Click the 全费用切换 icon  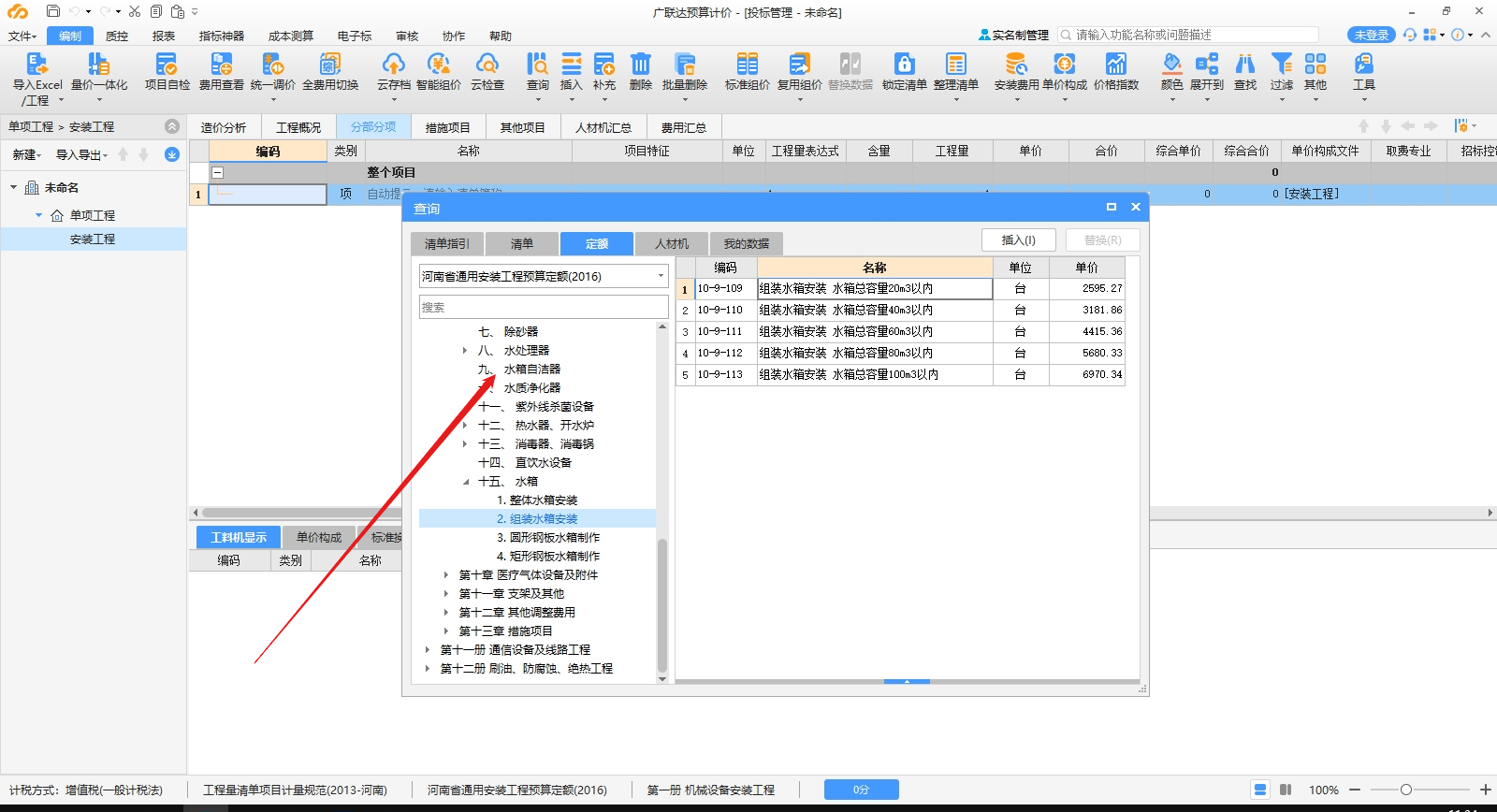(x=330, y=72)
